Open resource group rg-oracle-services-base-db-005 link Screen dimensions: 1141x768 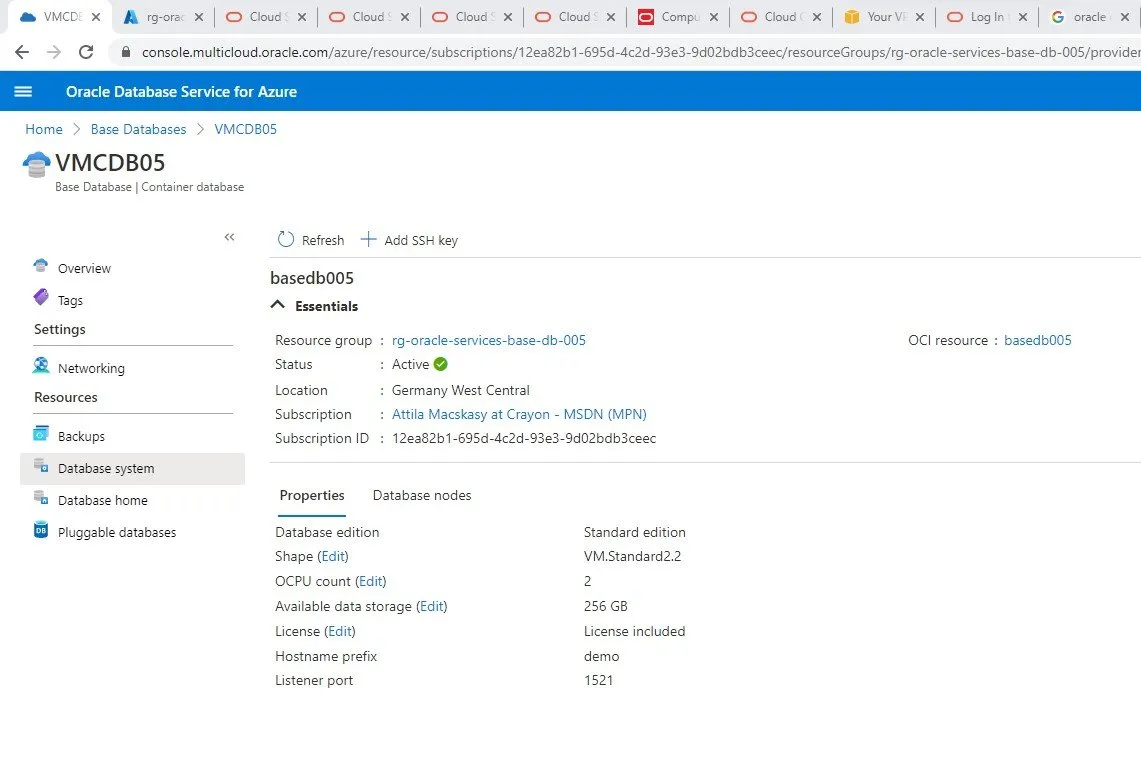pyautogui.click(x=488, y=340)
